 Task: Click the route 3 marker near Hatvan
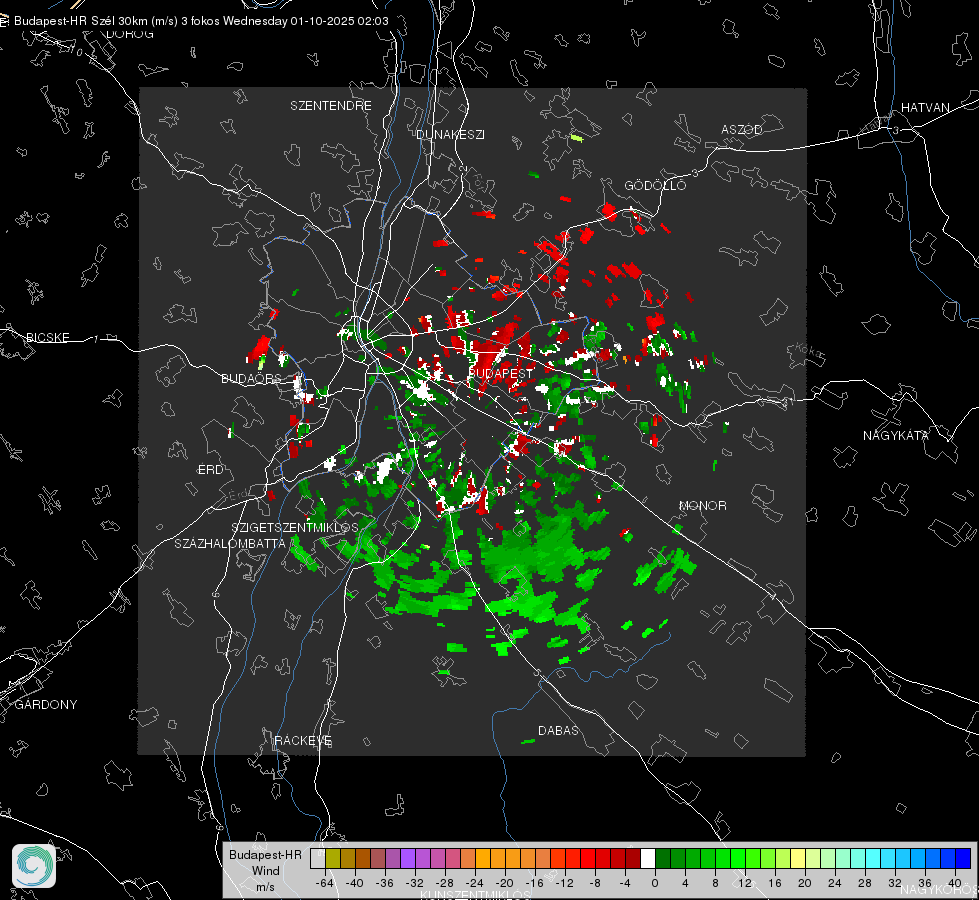[x=896, y=130]
